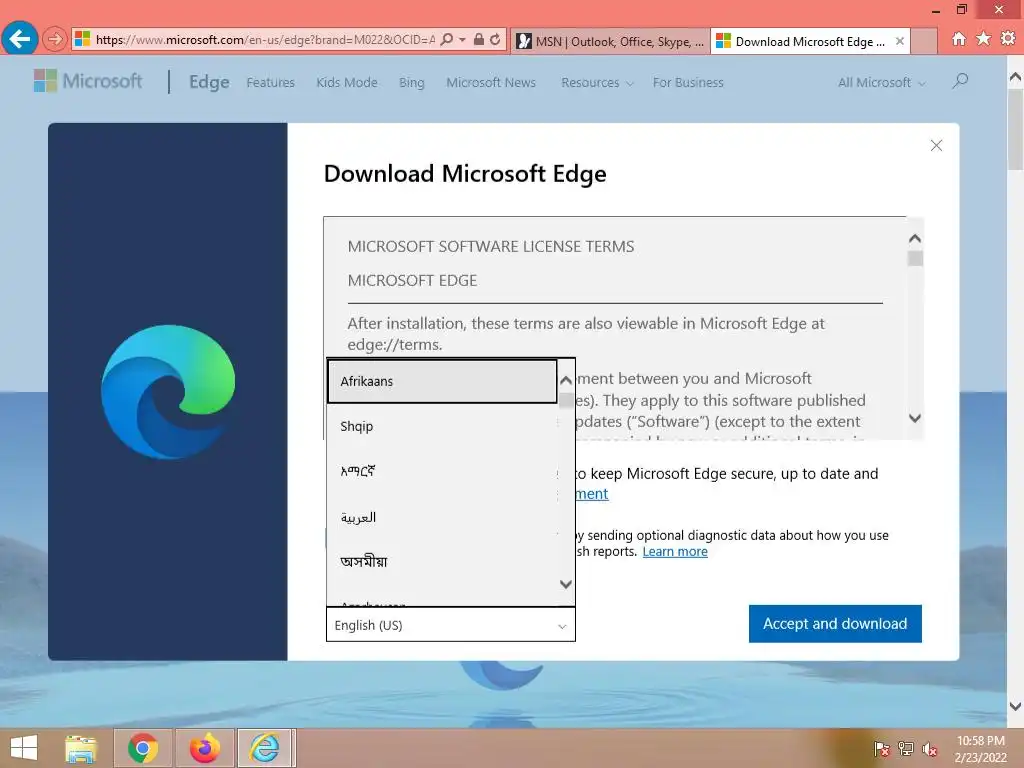Click the search magnifier in address bar

[447, 40]
